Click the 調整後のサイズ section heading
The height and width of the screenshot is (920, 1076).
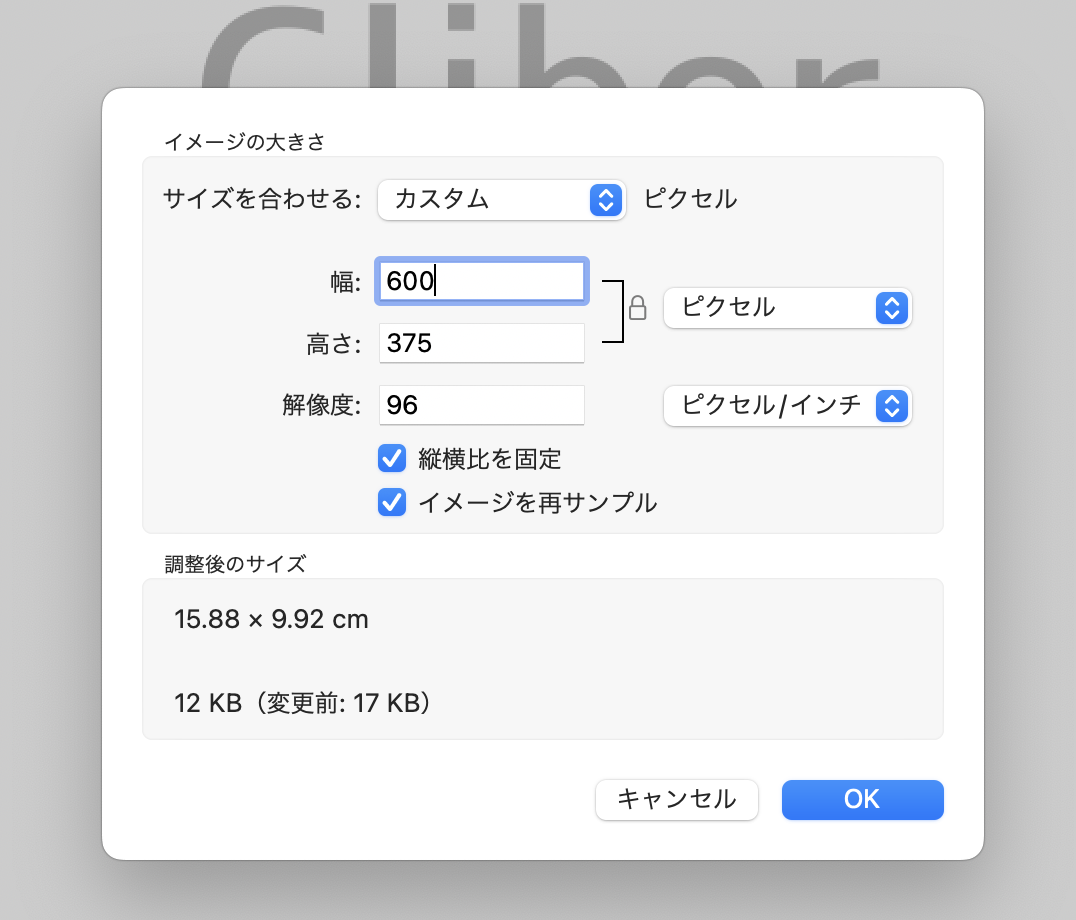pos(235,564)
